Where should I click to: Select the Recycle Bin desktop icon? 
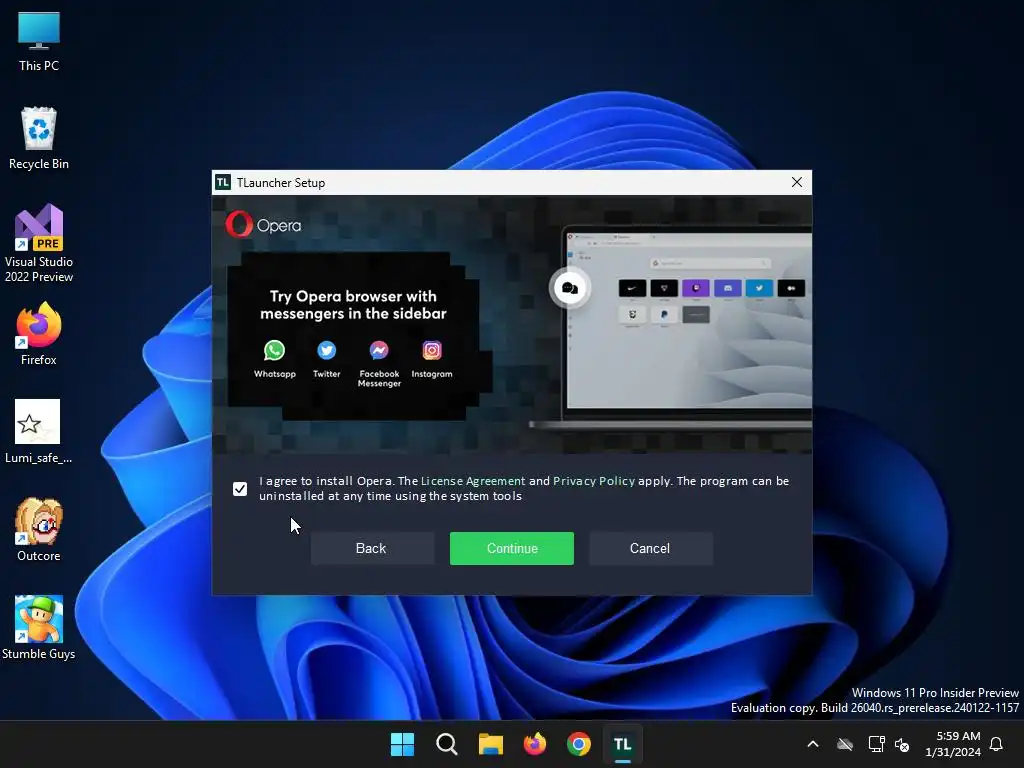click(x=39, y=138)
